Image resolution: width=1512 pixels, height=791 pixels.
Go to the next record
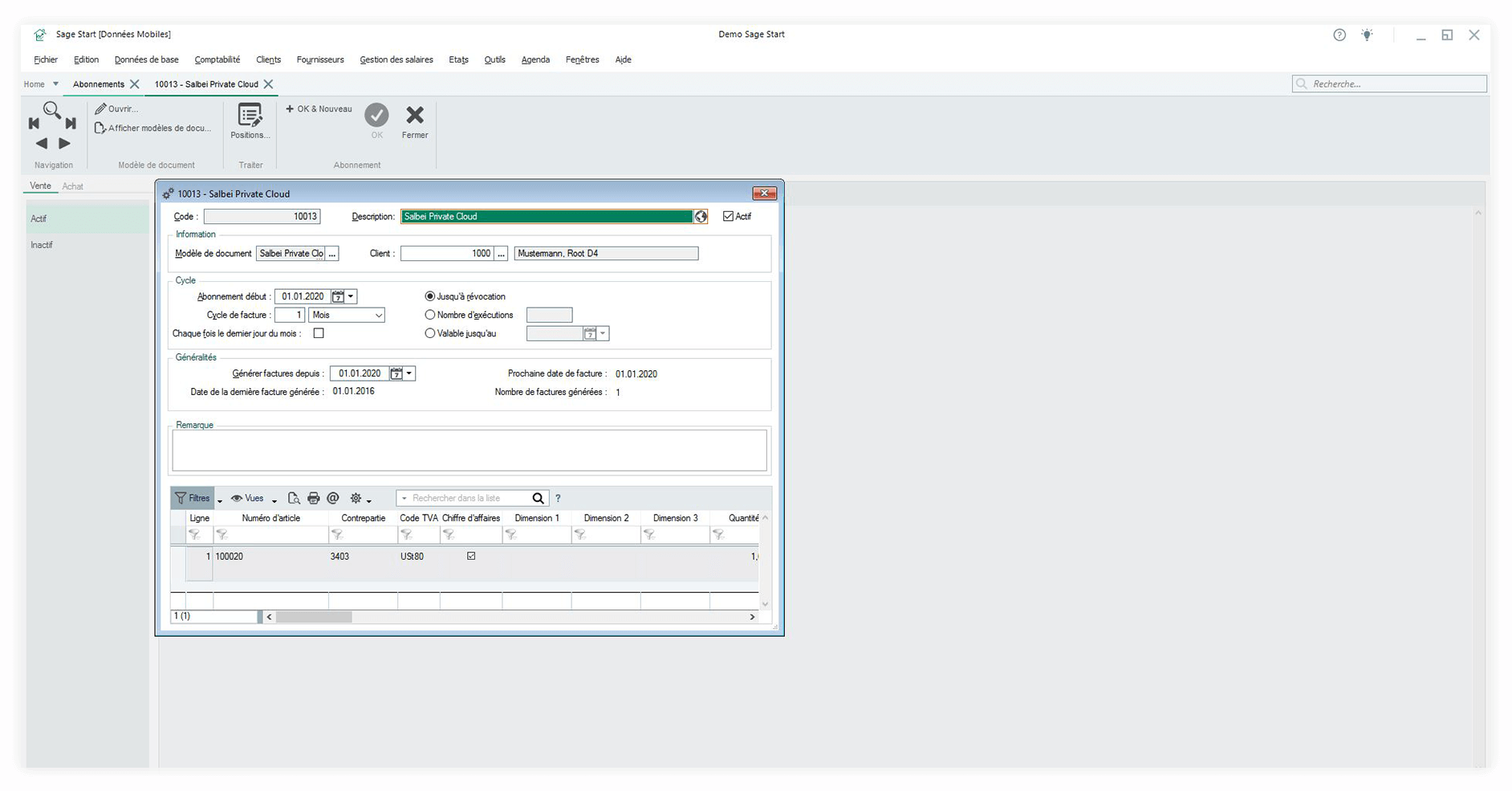[x=64, y=143]
